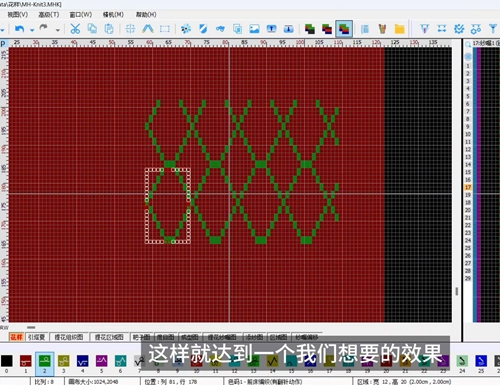Click the yellow folder toolbar icon
The width and height of the screenshot is (500, 385).
click(399, 29)
